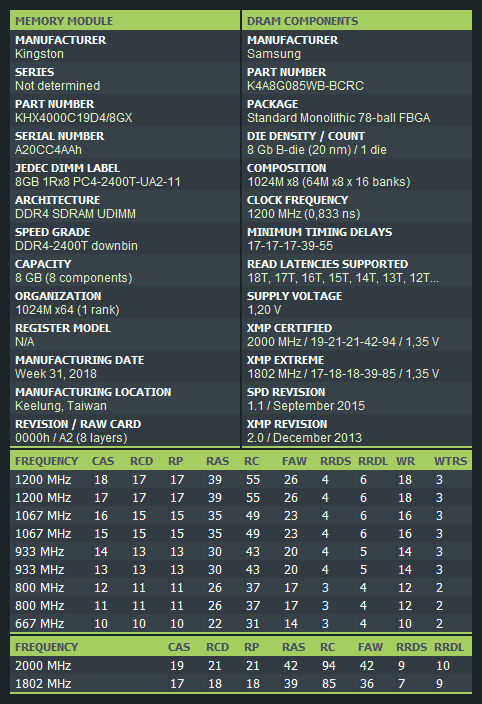
Task: Click clock frequency value 1200 MHz (0,833 ns)
Action: point(303,214)
